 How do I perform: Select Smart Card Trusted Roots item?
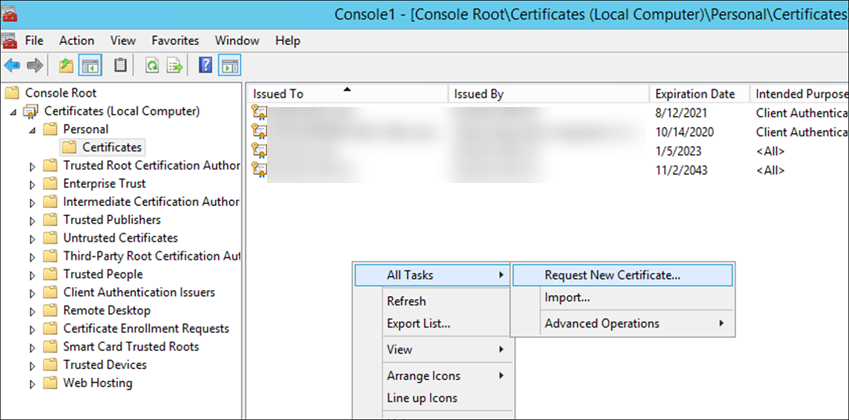(130, 346)
